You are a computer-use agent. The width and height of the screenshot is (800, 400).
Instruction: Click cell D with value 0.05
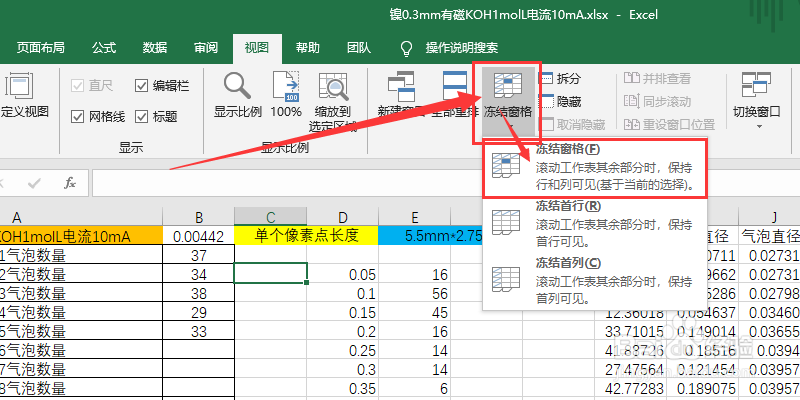coord(342,273)
